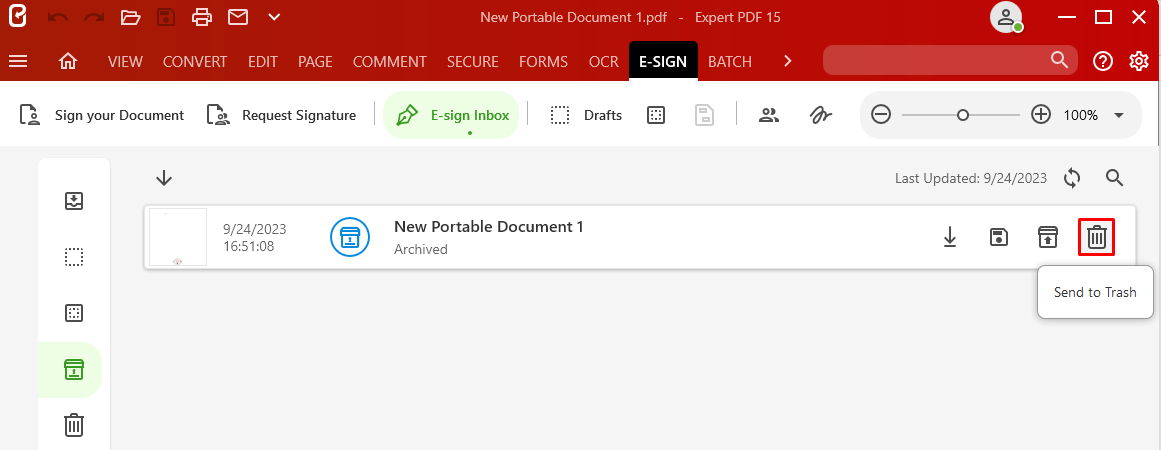The image size is (1161, 450).
Task: Open the signature scribble icon
Action: point(820,115)
